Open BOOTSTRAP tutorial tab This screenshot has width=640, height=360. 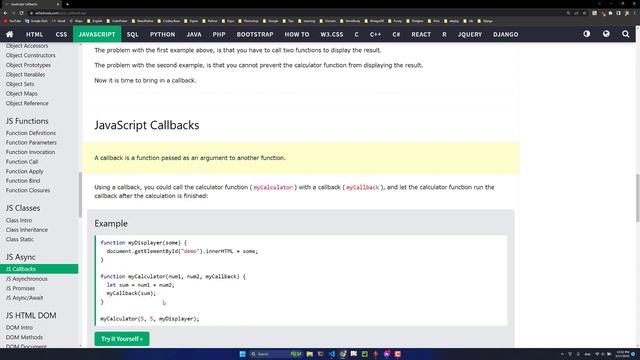tap(255, 34)
